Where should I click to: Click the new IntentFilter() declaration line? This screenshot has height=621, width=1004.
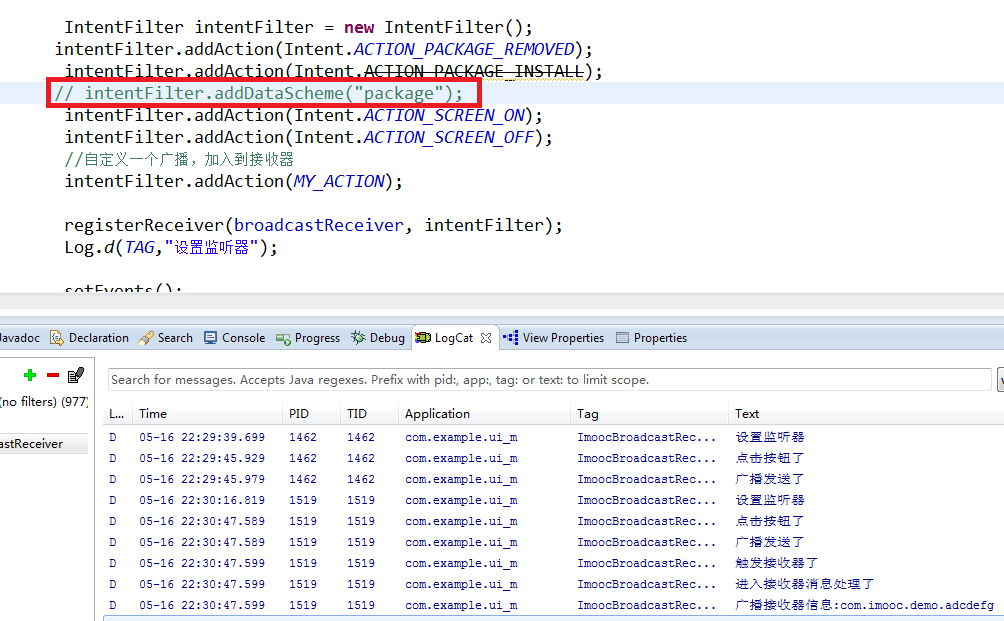point(298,28)
